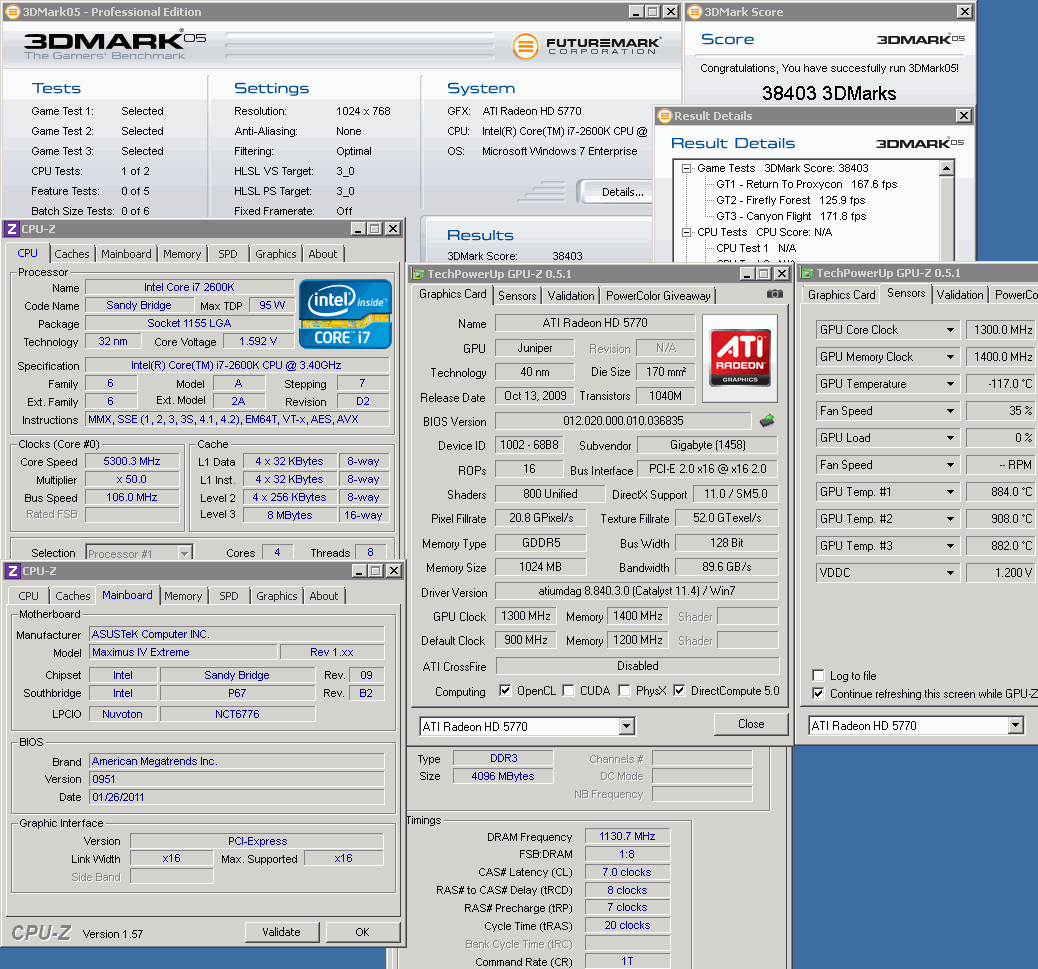Open the GPU Temp. #1 sensor dropdown
Screen dimensions: 1038x969
(950, 492)
